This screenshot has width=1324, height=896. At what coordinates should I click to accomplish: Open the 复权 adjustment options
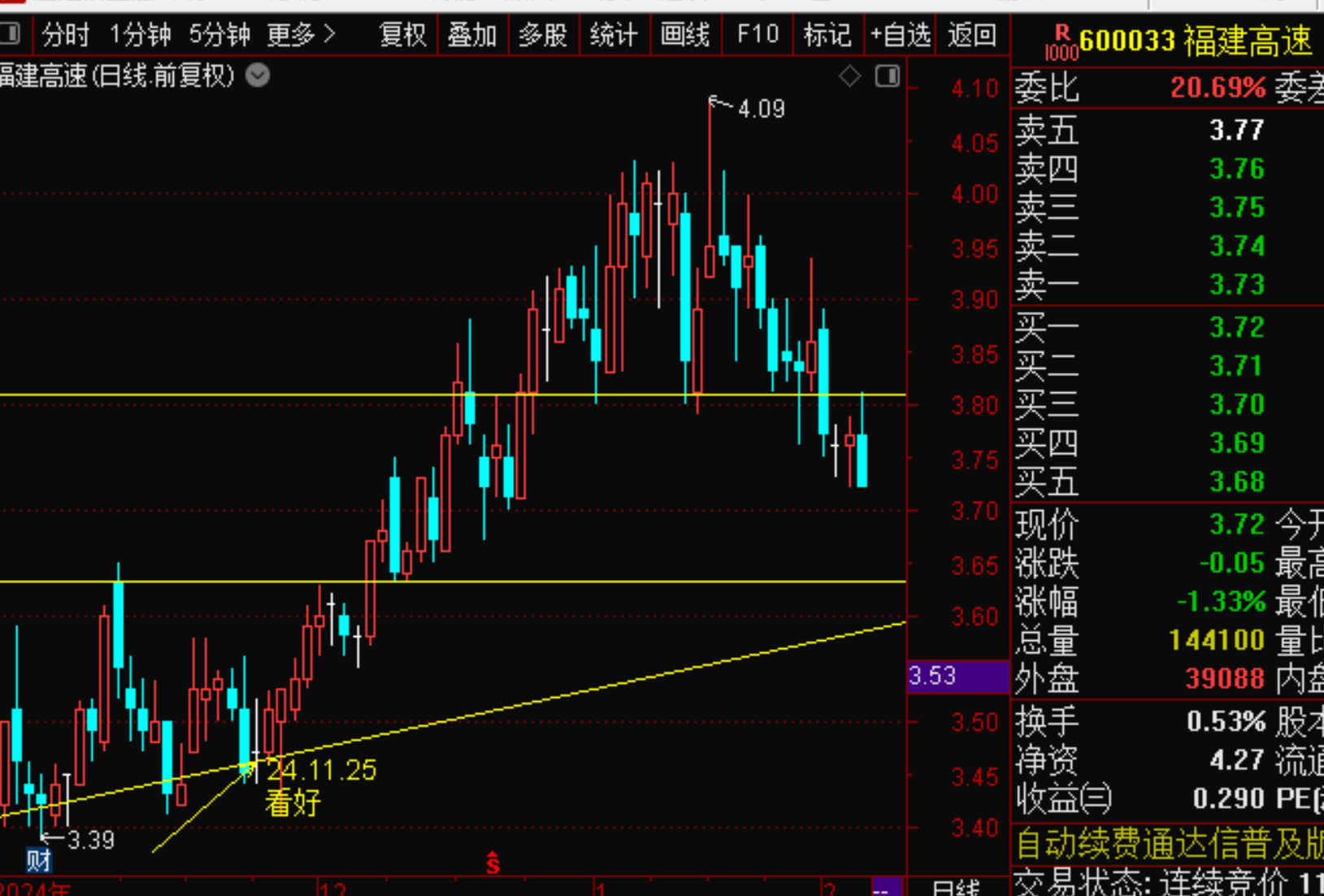tap(402, 35)
